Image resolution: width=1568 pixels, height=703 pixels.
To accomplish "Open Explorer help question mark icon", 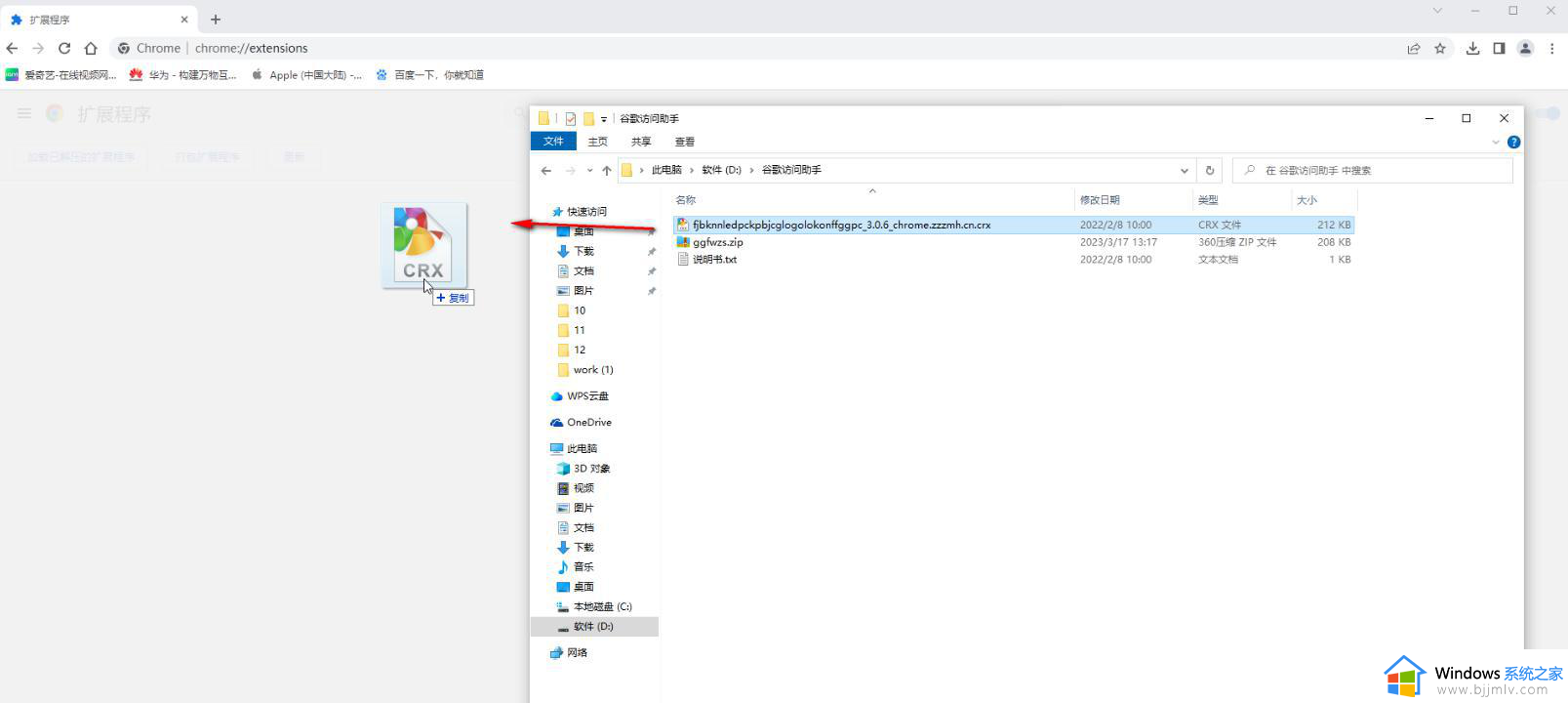I will (1513, 142).
